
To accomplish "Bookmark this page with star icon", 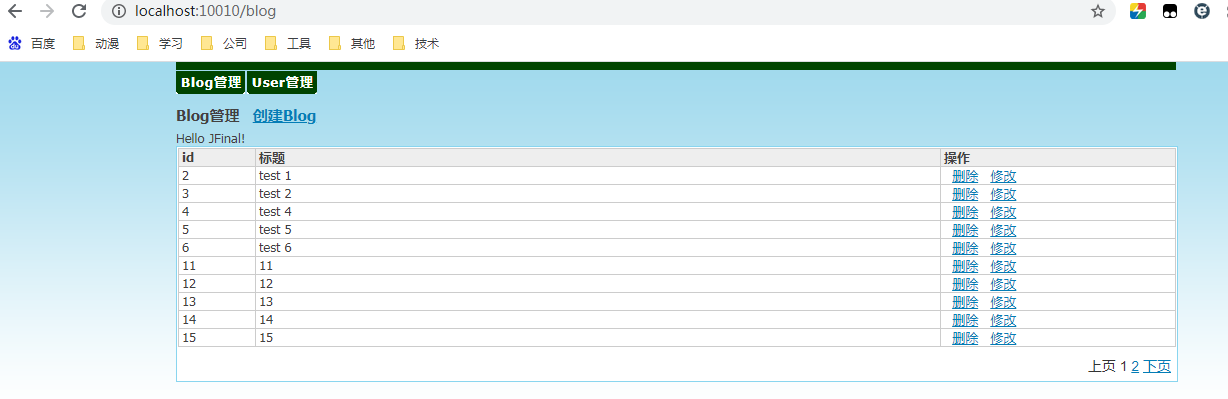I will click(1098, 11).
